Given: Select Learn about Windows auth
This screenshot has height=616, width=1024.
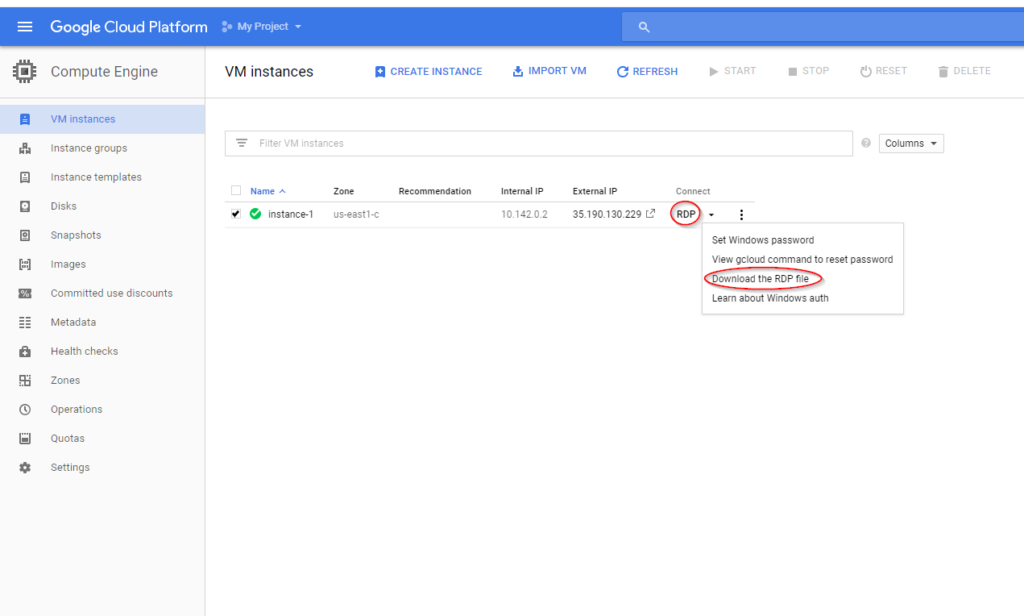Looking at the screenshot, I should pos(770,298).
